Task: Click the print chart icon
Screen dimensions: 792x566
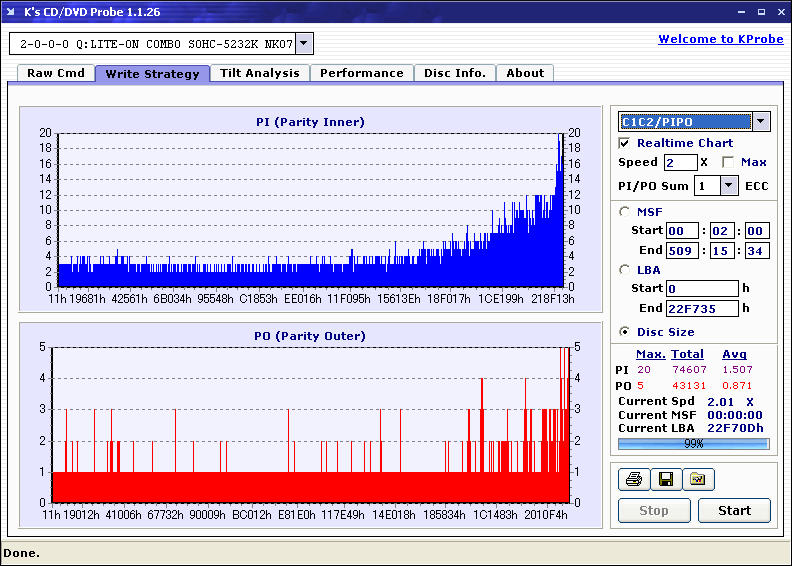Action: click(x=633, y=480)
